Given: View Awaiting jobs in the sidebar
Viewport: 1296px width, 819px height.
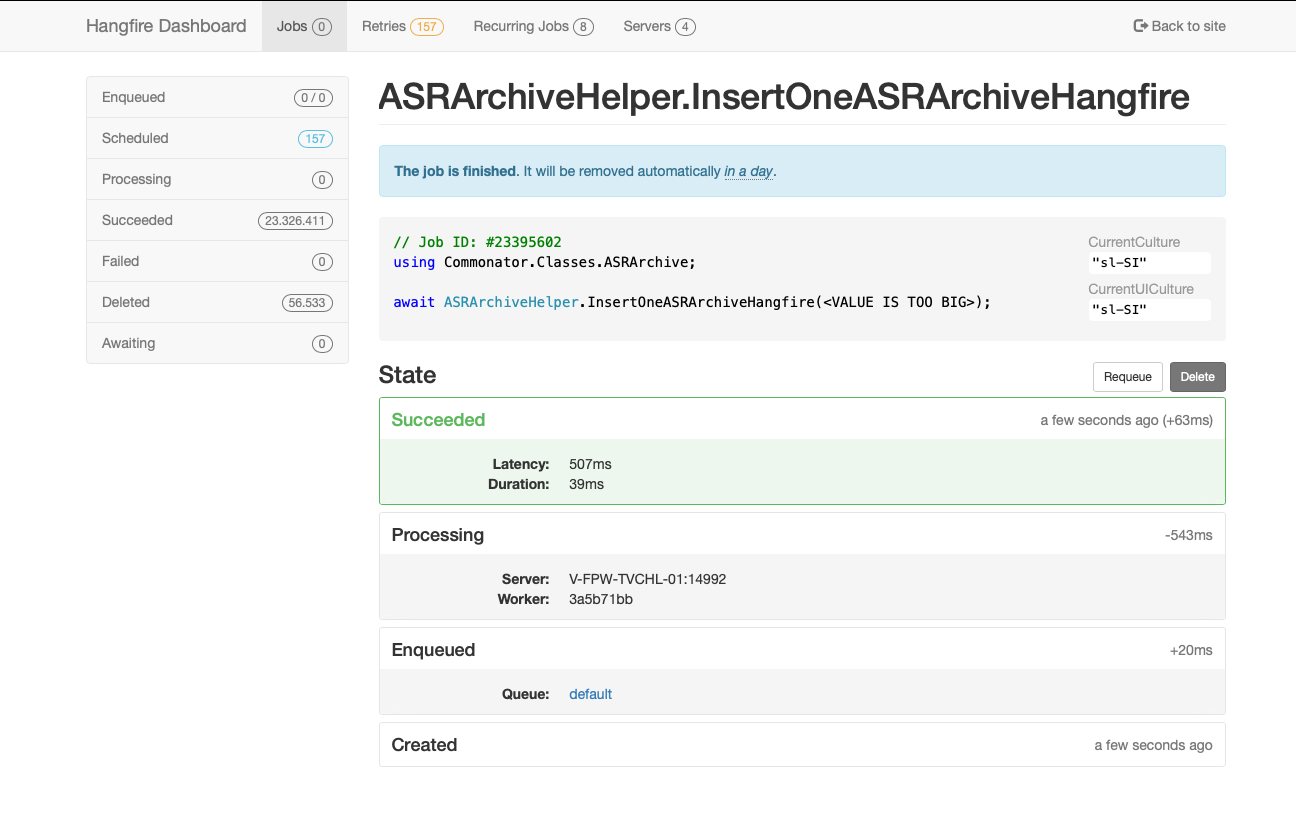Looking at the screenshot, I should pos(128,343).
